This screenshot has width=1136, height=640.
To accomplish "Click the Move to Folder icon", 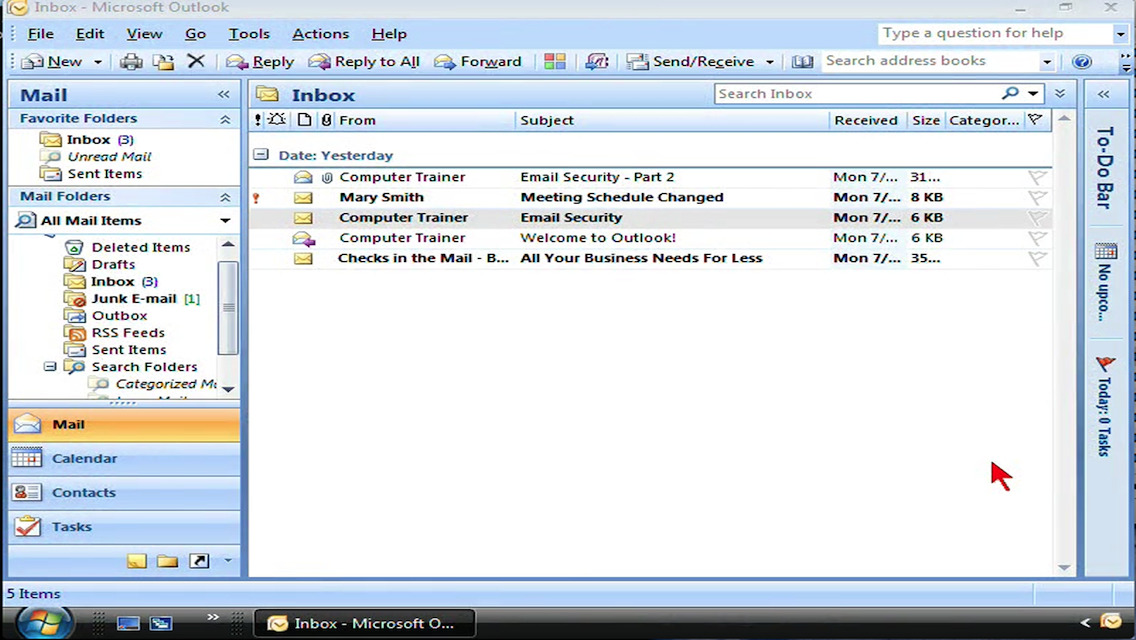I will point(164,62).
